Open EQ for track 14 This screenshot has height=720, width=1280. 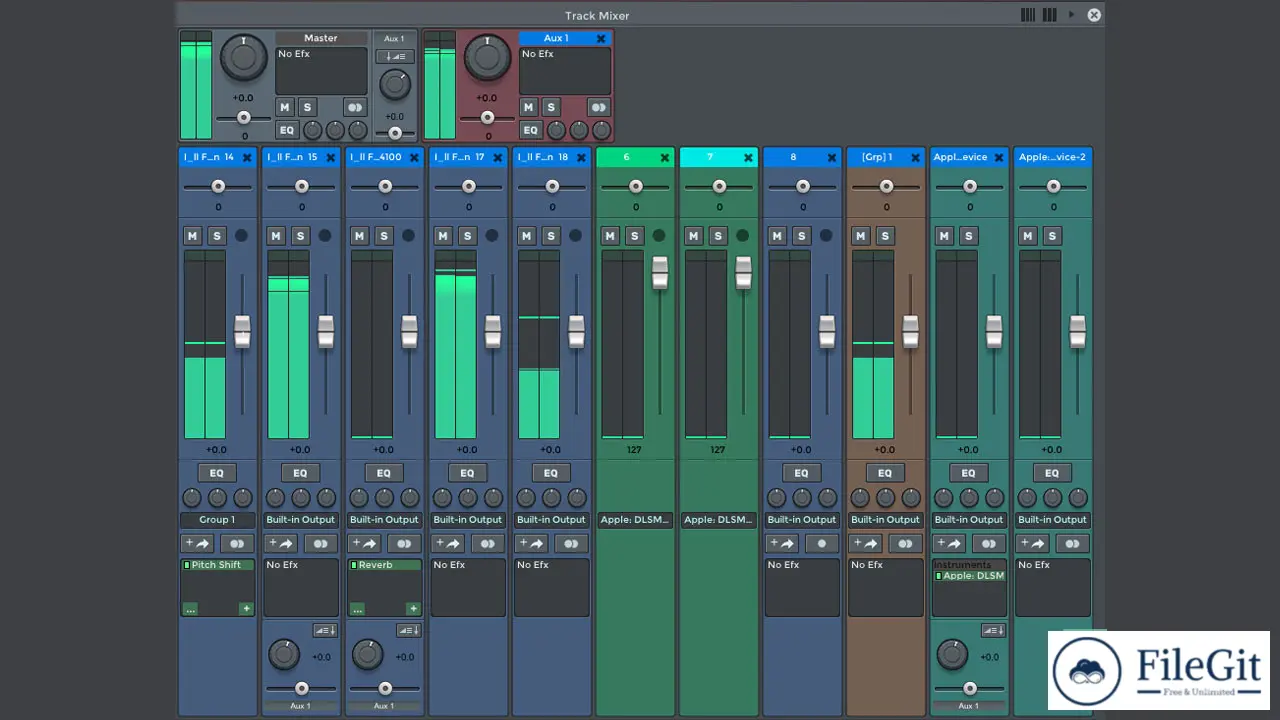pyautogui.click(x=217, y=473)
